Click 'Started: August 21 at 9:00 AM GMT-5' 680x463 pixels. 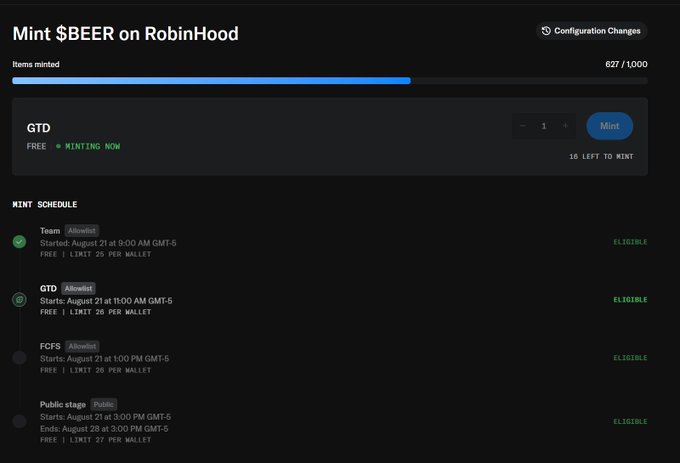pyautogui.click(x=108, y=243)
